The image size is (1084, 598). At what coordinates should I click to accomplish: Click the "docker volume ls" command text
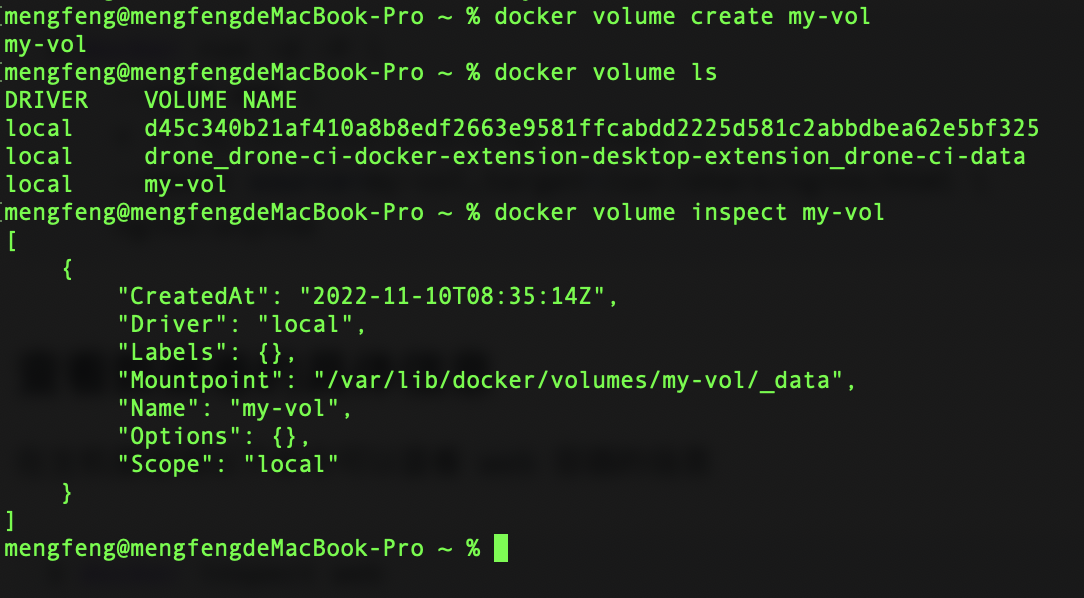click(606, 73)
